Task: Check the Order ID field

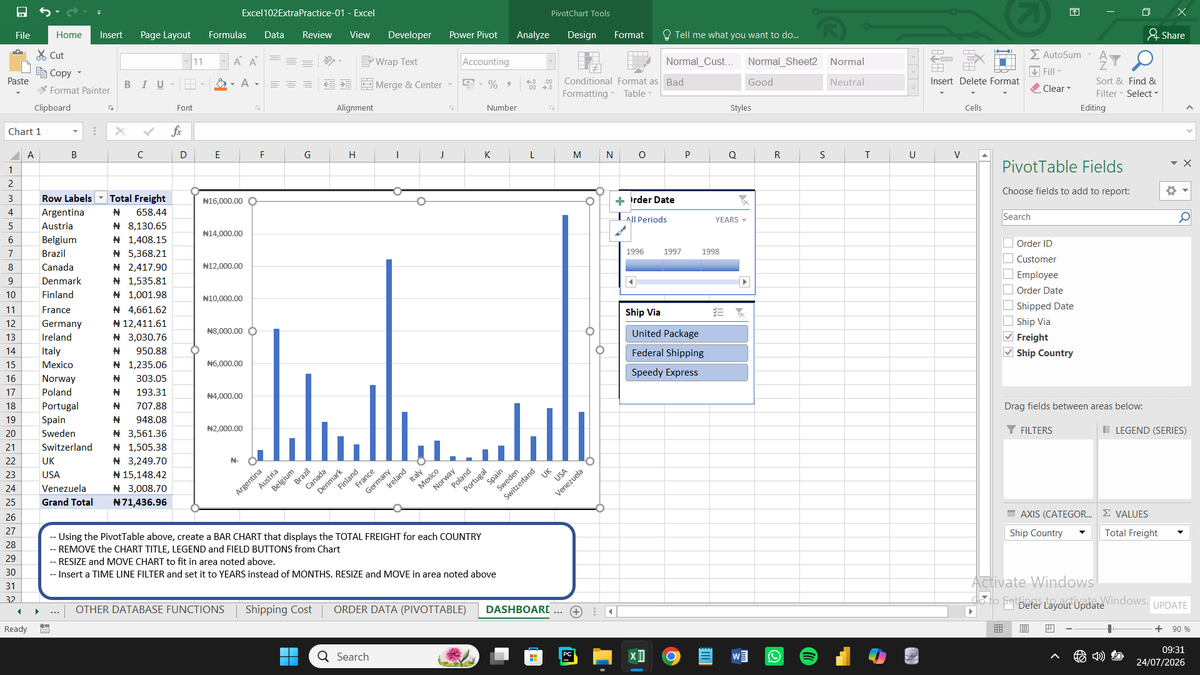Action: click(1008, 243)
